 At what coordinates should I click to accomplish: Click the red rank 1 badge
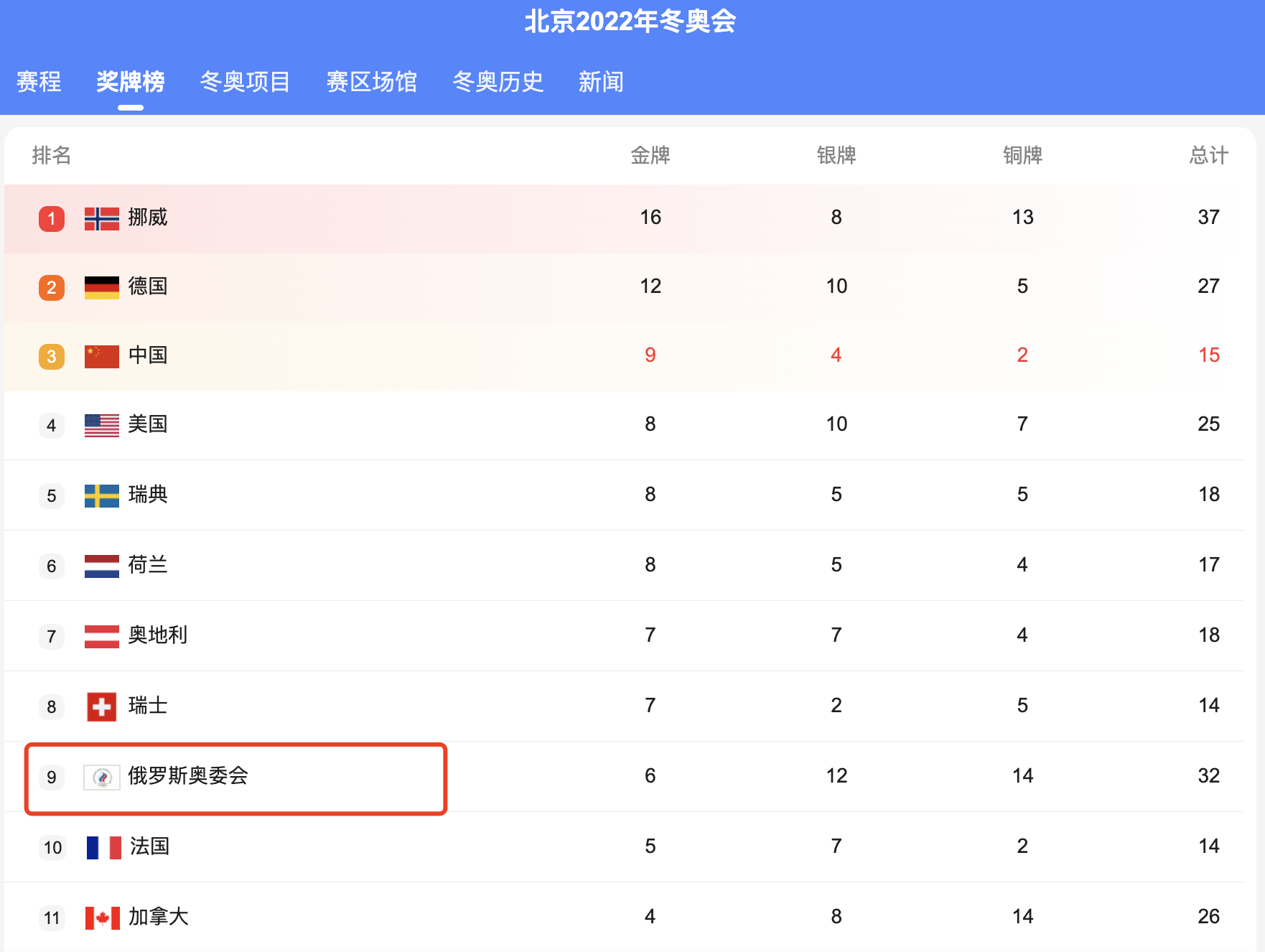click(x=52, y=219)
